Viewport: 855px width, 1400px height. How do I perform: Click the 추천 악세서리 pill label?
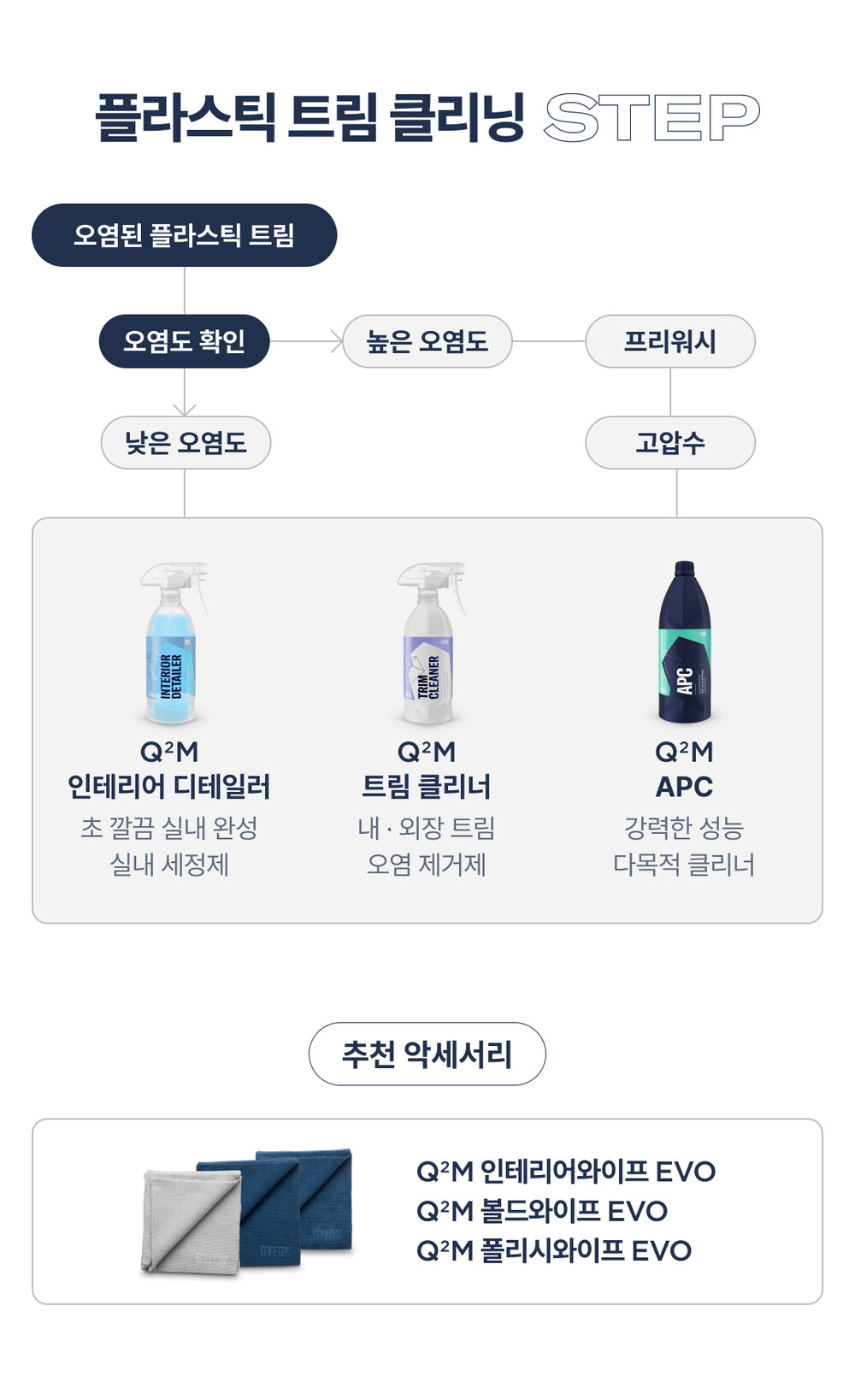tap(427, 1054)
